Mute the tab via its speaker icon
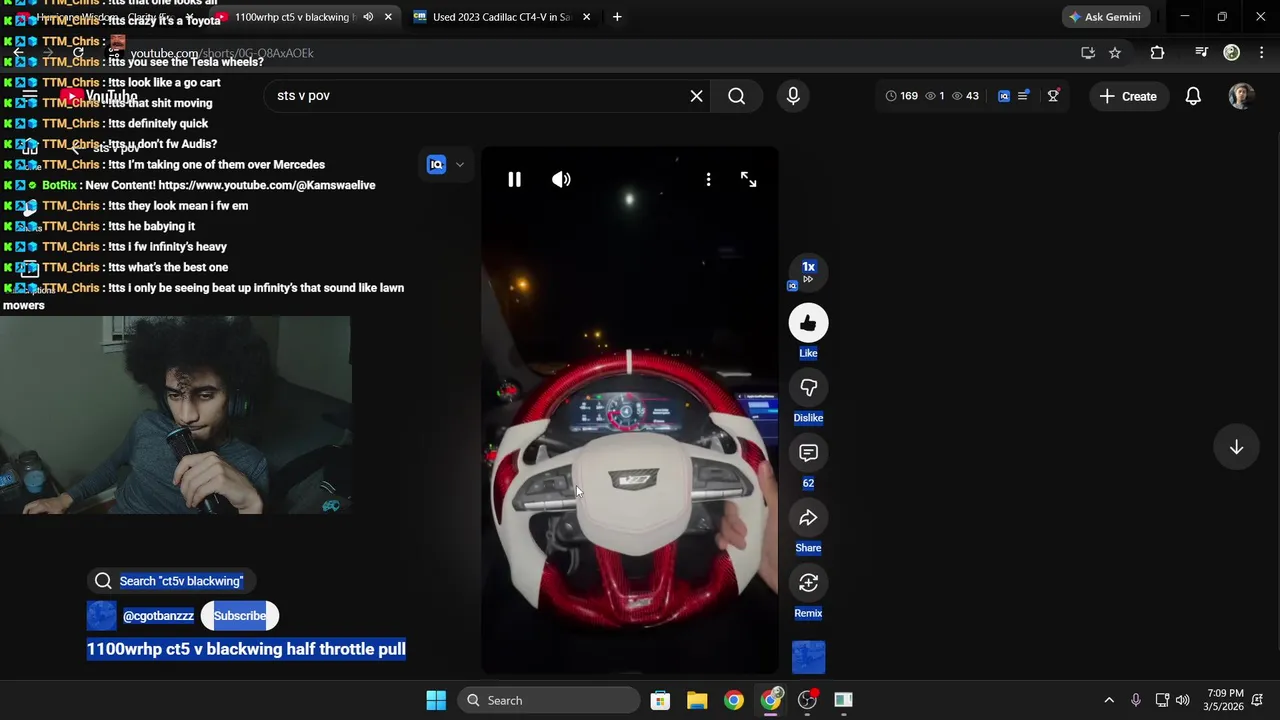 pos(368,17)
